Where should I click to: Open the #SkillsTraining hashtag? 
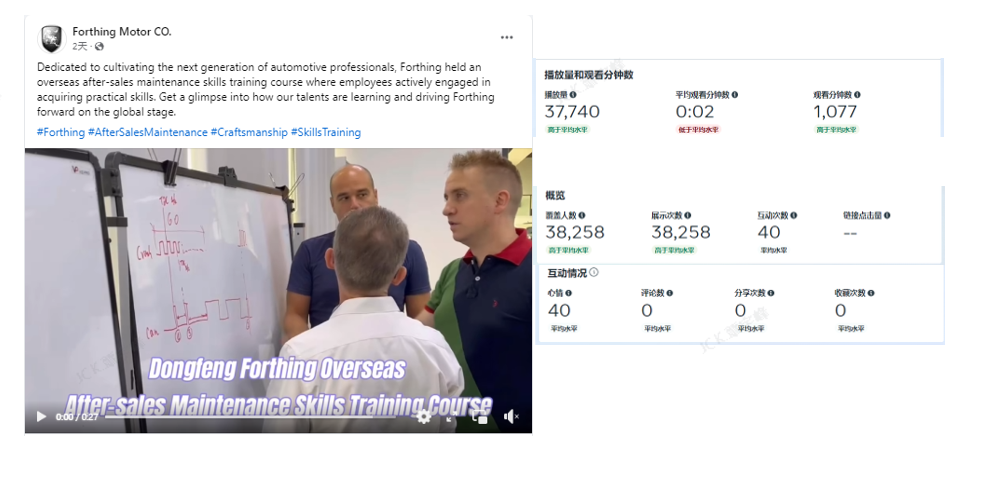tap(326, 132)
